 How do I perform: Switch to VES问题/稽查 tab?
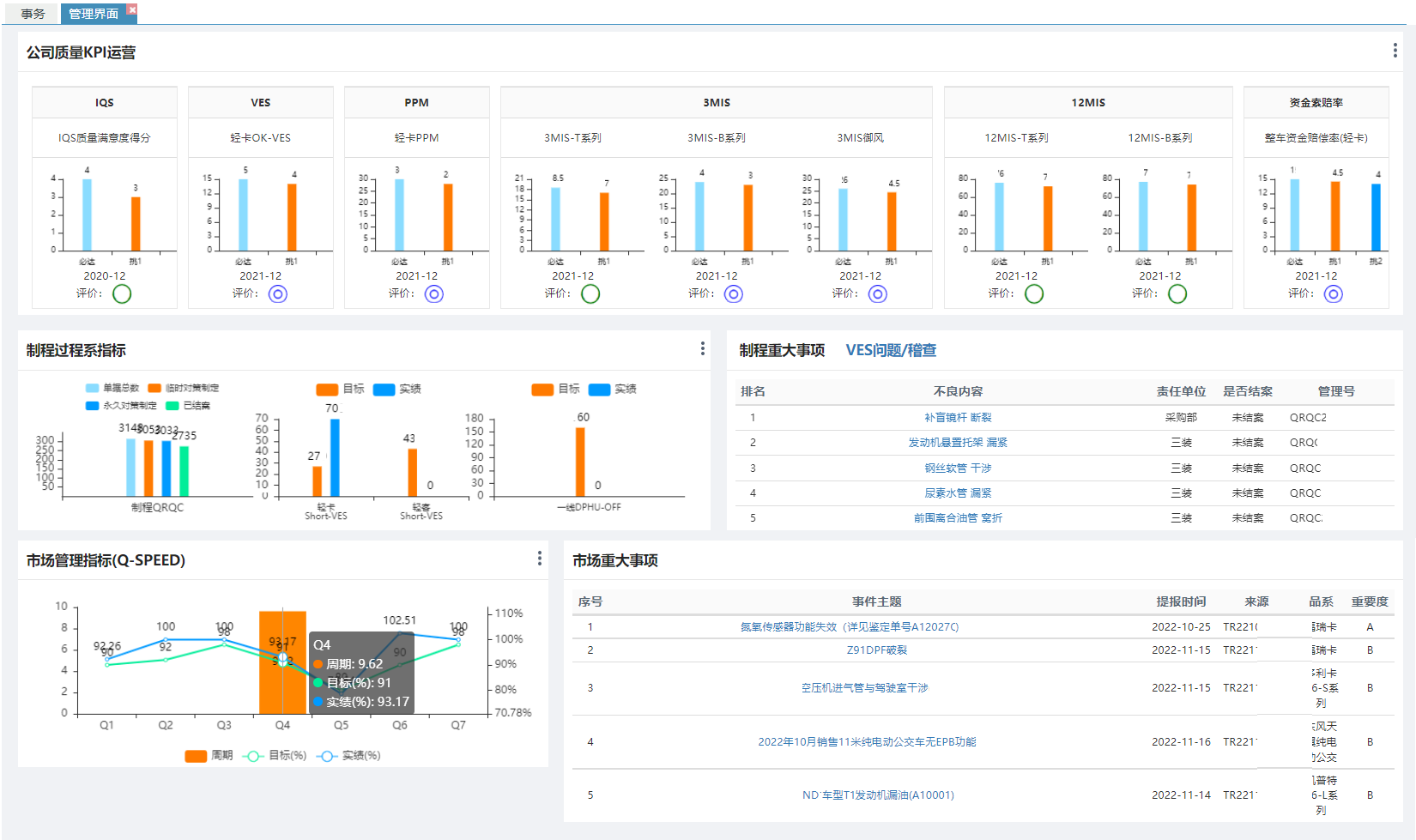(890, 350)
